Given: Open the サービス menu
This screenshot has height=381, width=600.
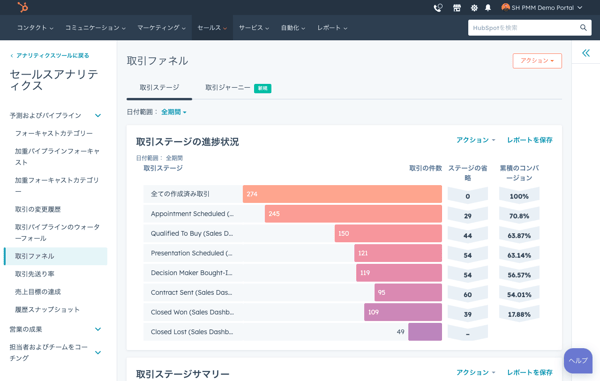Looking at the screenshot, I should point(254,28).
